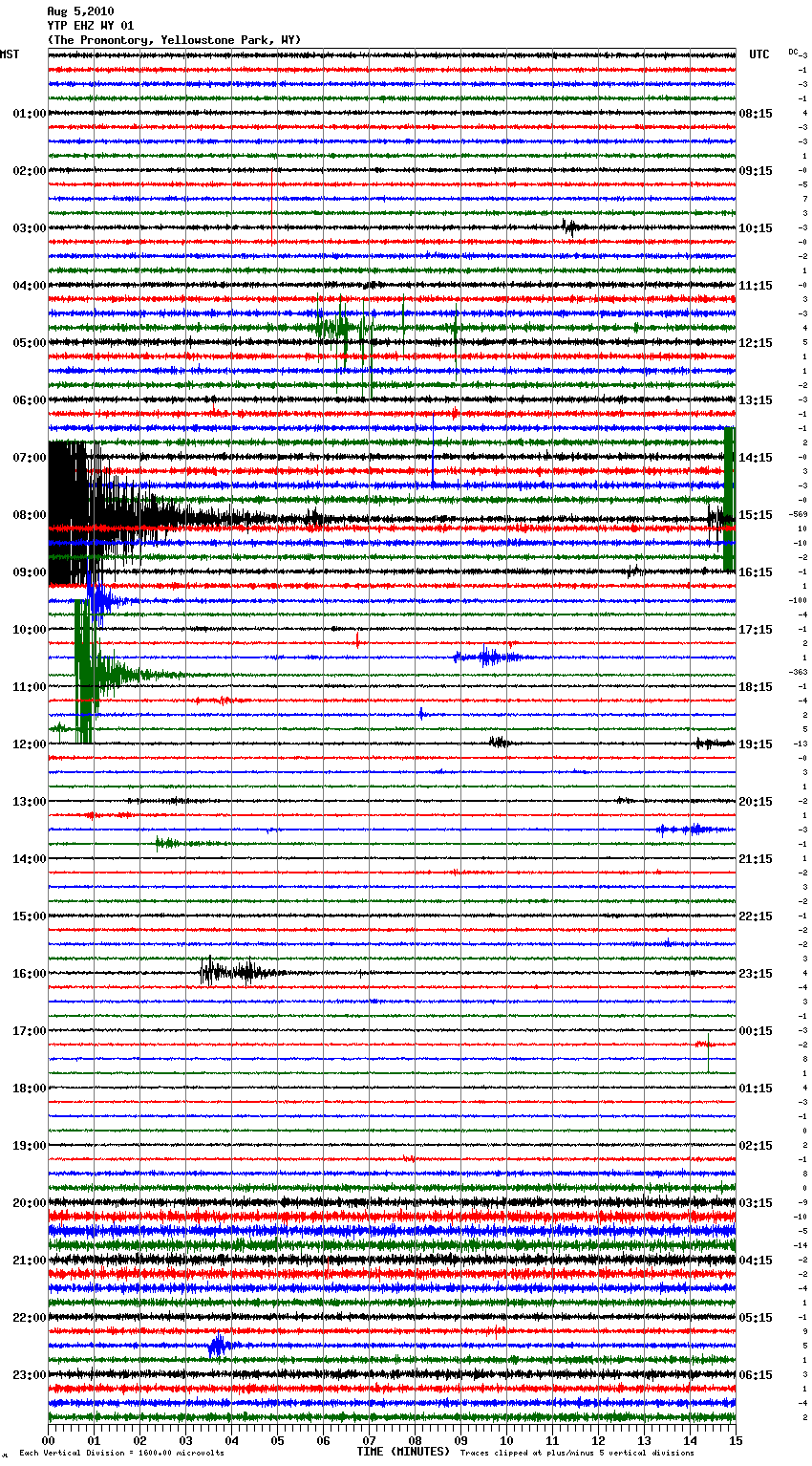Click the 'DC' column header
This screenshot has width=812, height=1466.
pyautogui.click(x=793, y=52)
